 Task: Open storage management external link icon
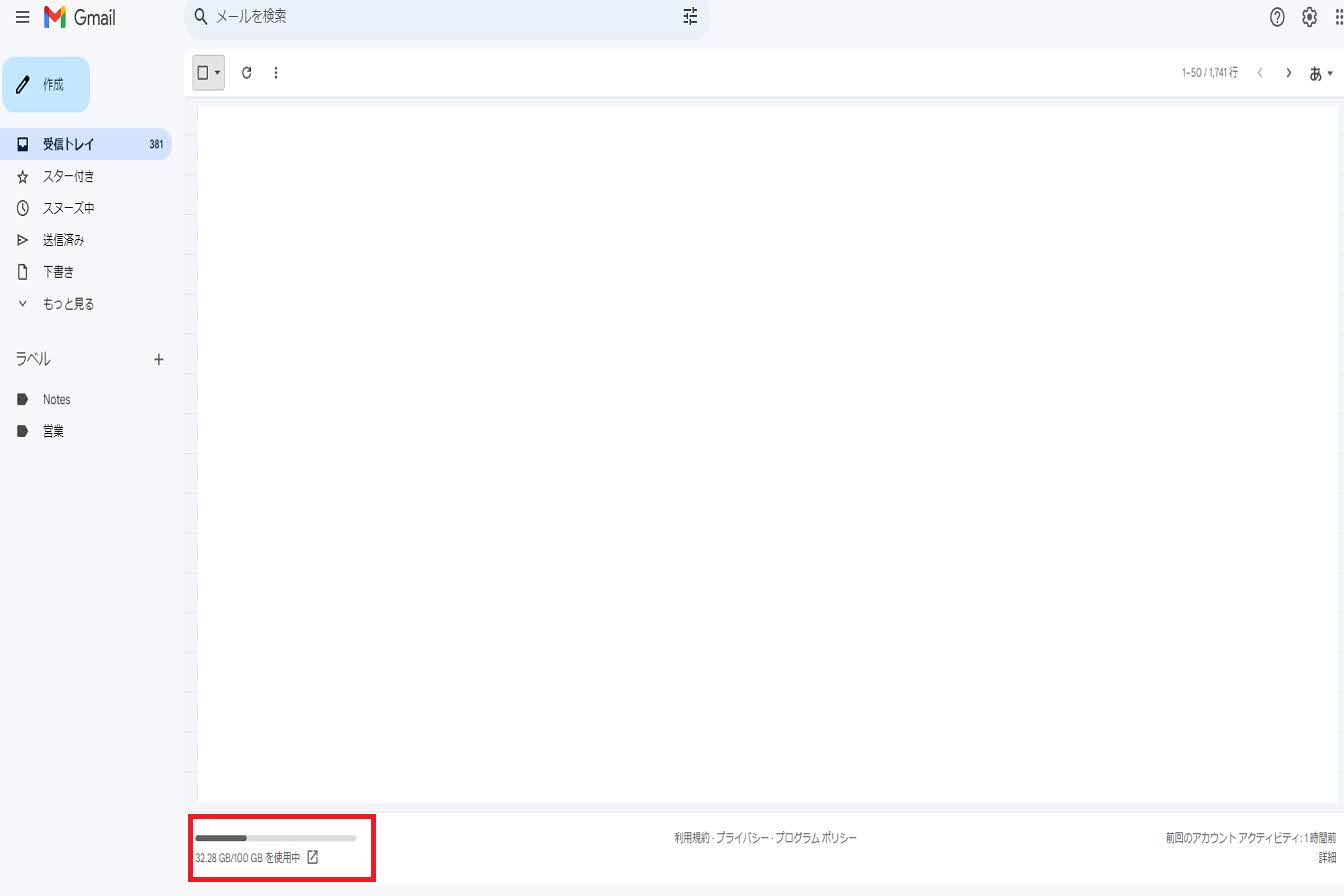312,857
